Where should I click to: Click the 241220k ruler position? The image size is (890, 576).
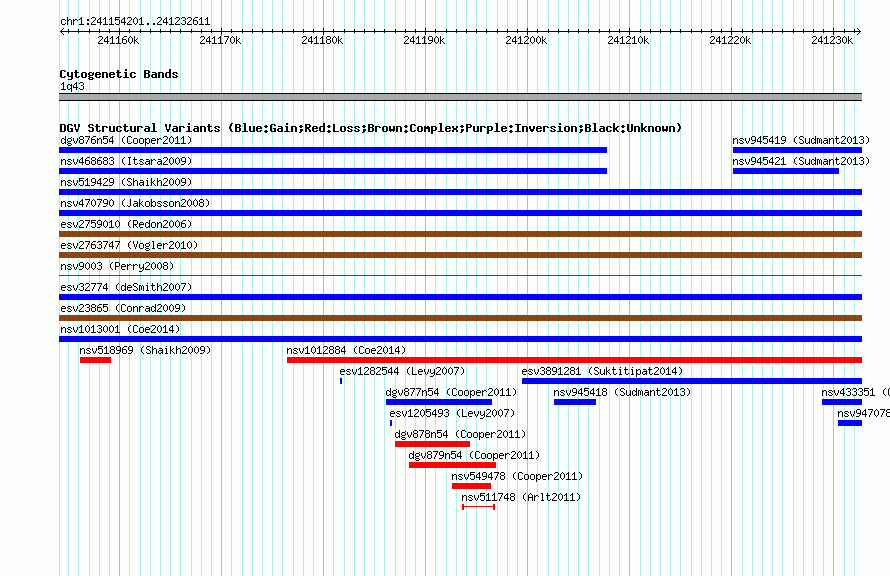730,40
